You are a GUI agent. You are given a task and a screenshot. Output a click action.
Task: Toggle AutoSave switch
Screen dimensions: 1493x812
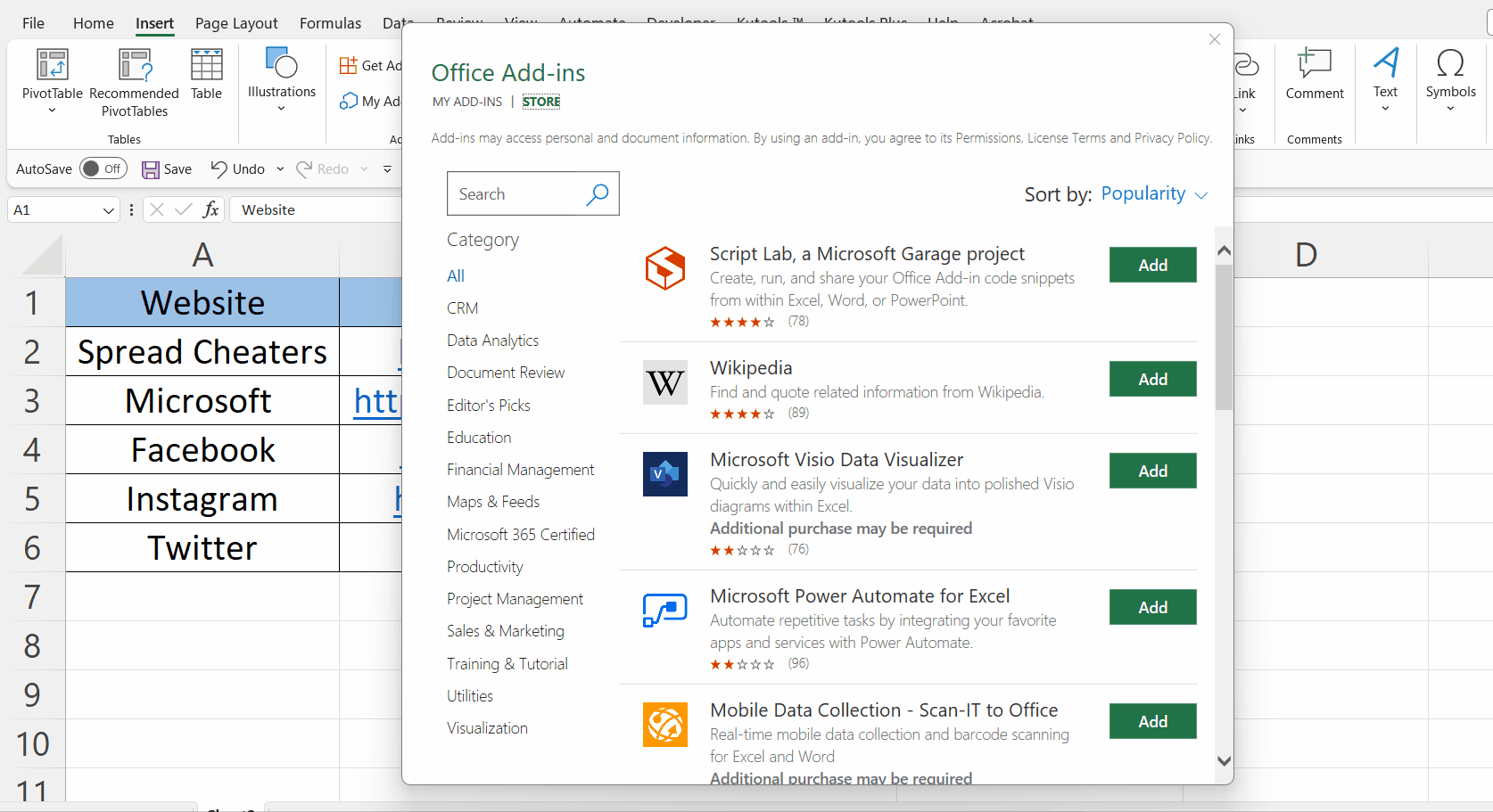pos(103,168)
